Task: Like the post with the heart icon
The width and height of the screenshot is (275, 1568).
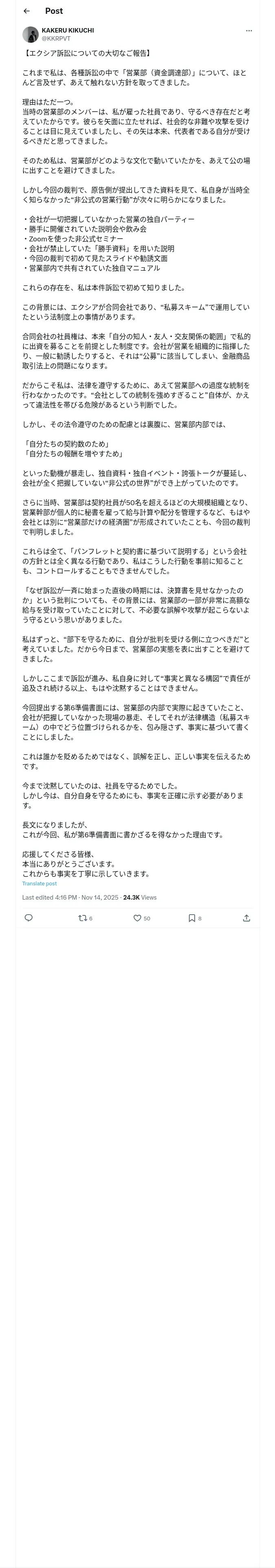Action: tap(137, 918)
